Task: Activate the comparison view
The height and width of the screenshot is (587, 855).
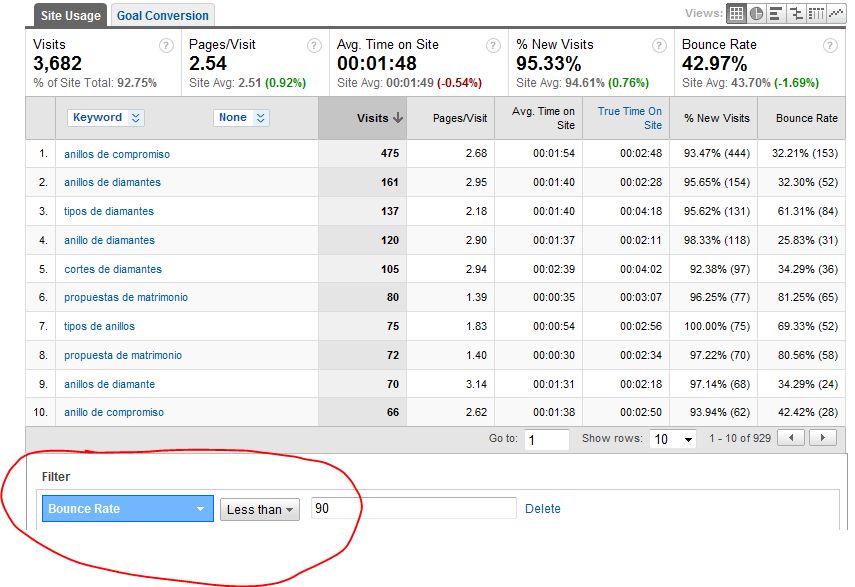Action: tap(795, 13)
